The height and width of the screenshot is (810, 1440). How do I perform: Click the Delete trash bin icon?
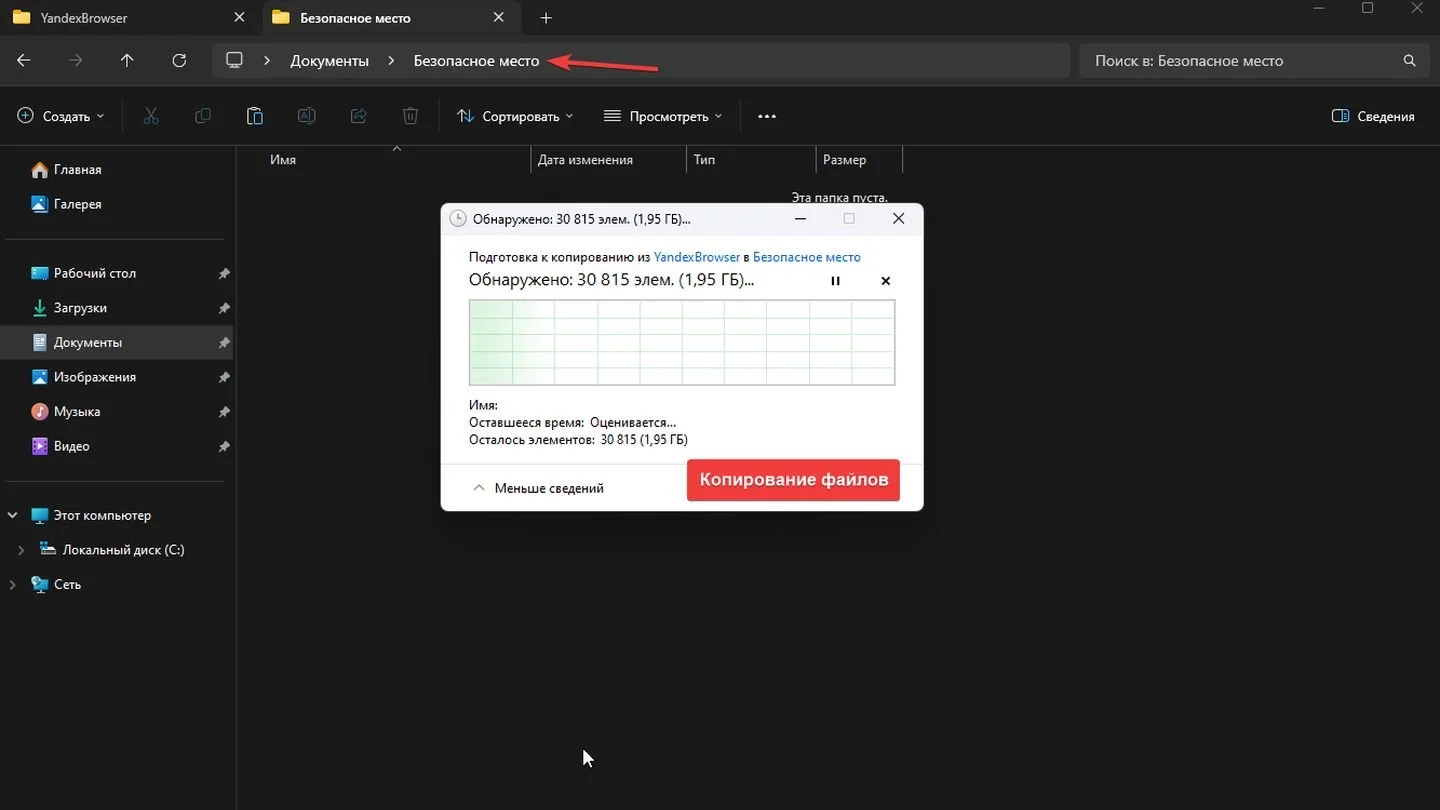coord(410,116)
